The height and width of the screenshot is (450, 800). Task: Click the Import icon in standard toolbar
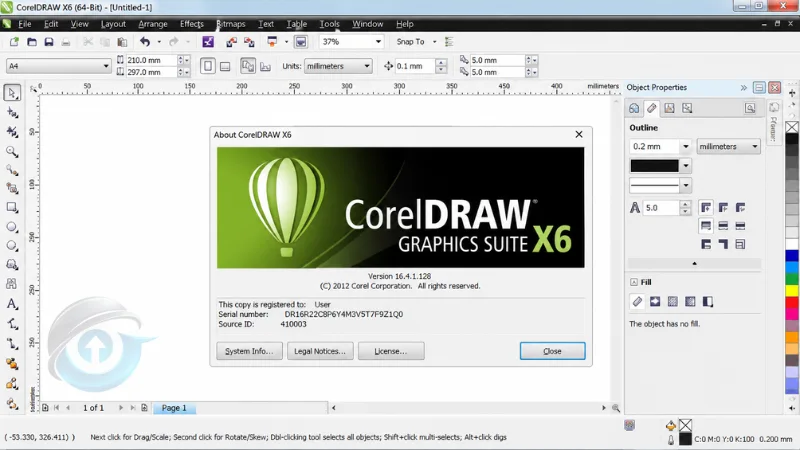click(231, 42)
